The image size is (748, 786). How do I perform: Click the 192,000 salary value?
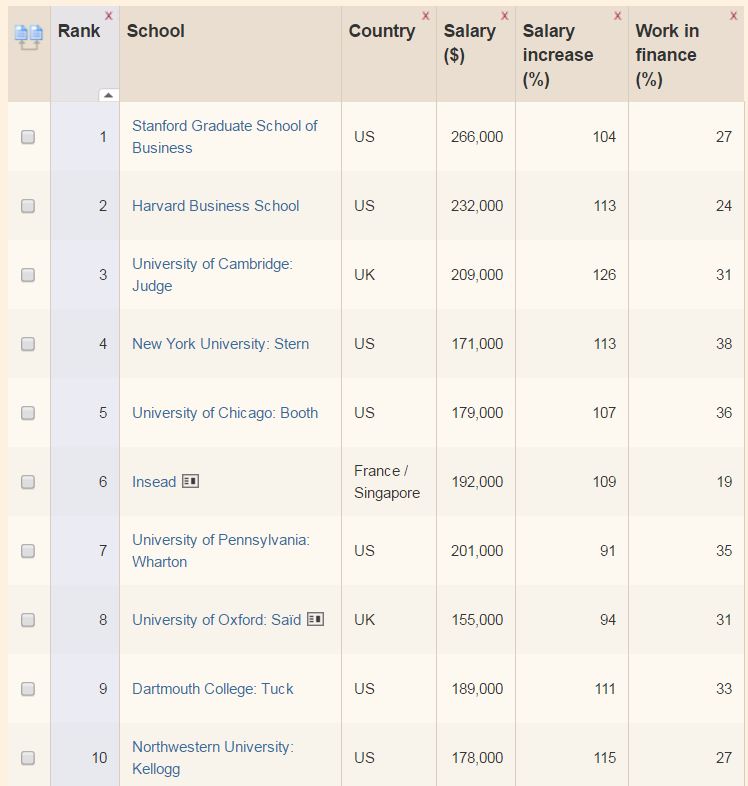[x=477, y=482]
